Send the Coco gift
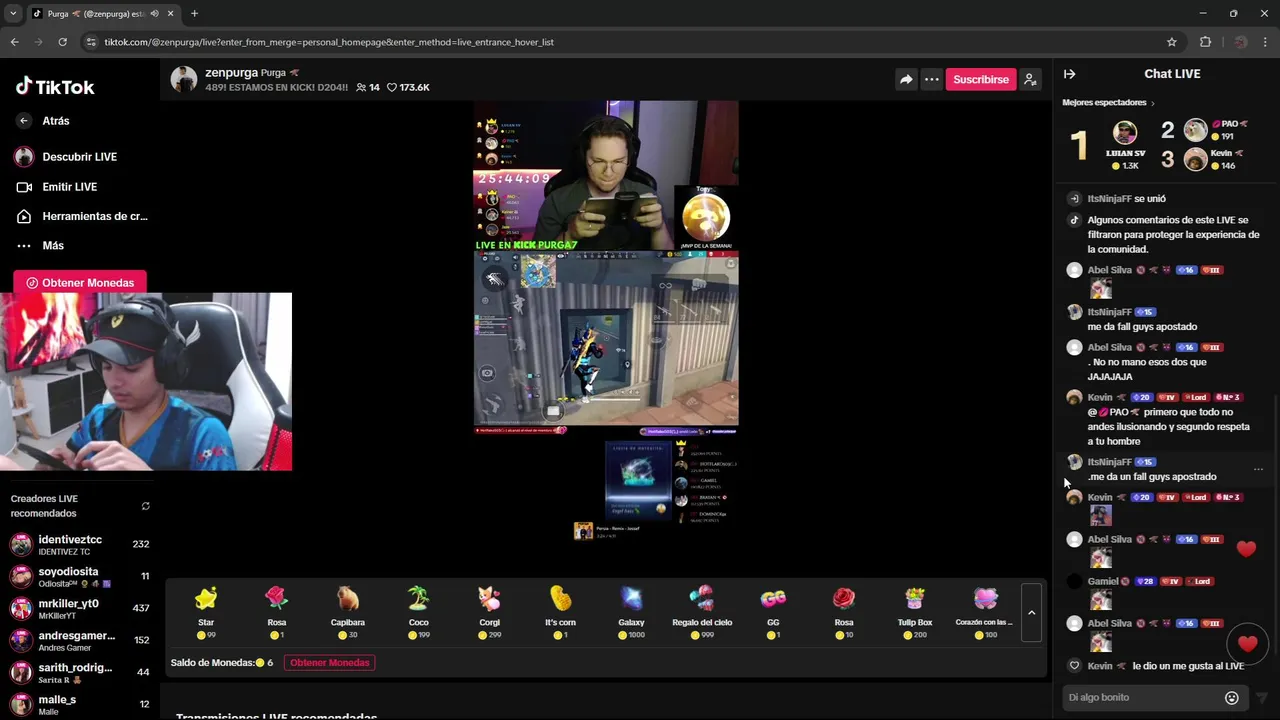1280x720 pixels. (418, 611)
